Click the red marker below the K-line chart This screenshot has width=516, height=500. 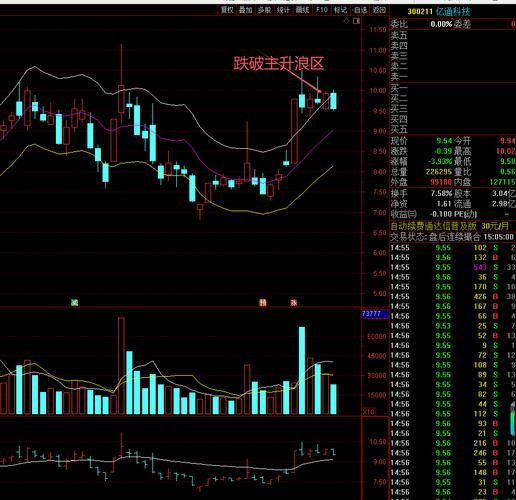(294, 303)
